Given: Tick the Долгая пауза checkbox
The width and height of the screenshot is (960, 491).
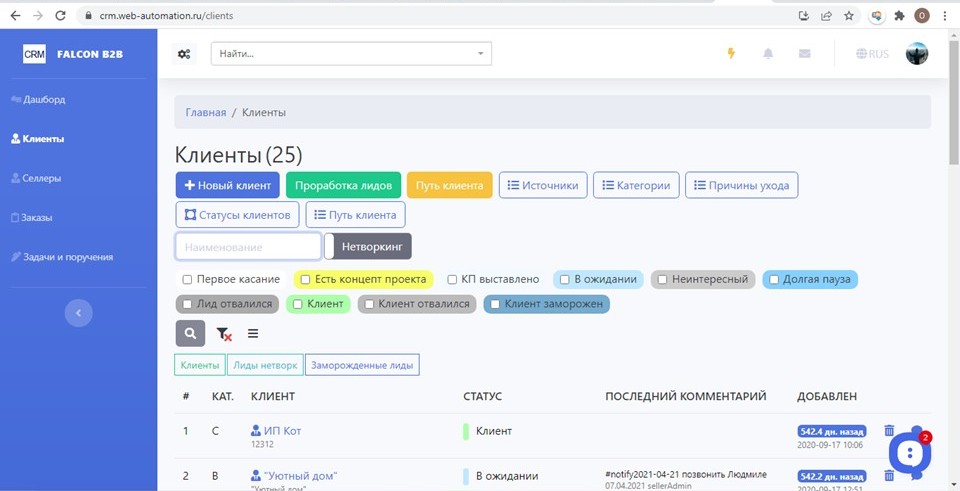Looking at the screenshot, I should 773,280.
